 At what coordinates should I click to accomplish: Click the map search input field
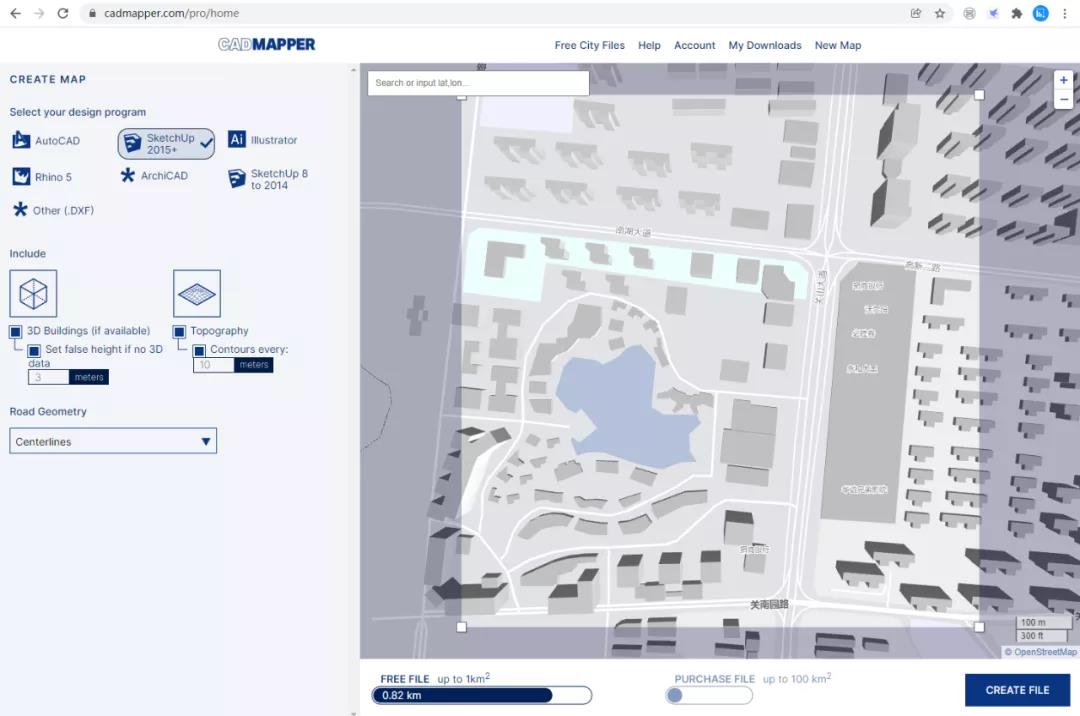[x=478, y=83]
